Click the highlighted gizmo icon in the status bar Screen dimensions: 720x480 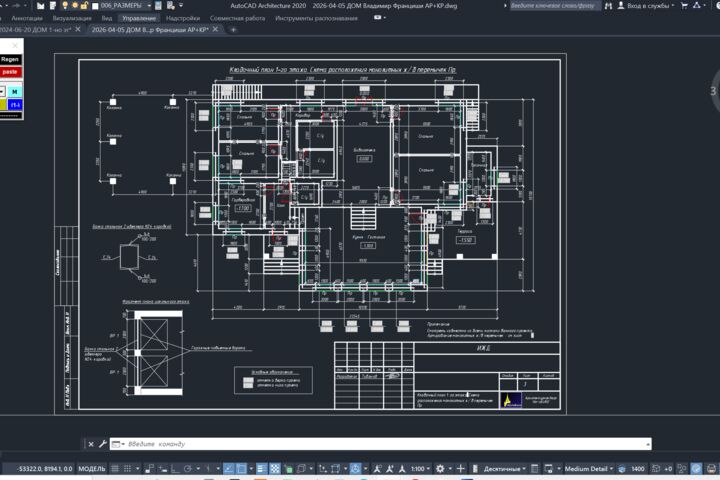click(355, 469)
